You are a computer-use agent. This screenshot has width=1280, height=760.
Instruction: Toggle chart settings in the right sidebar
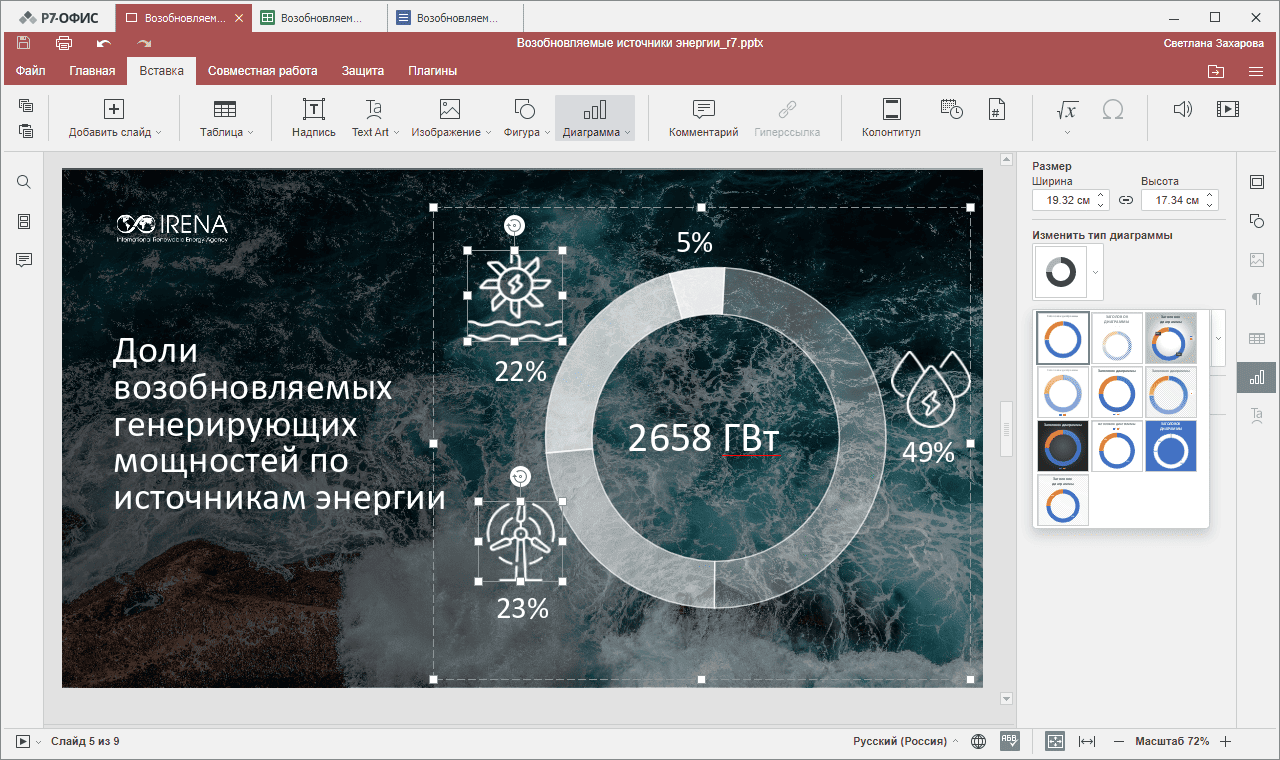1257,377
